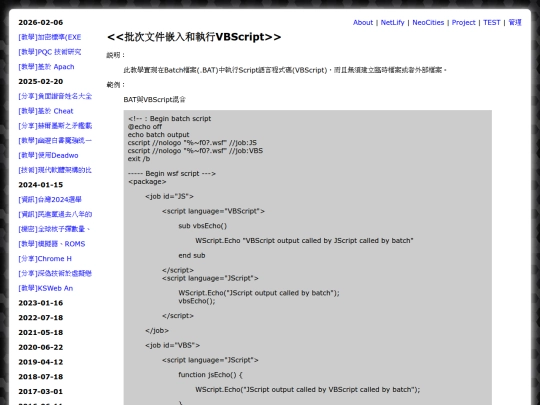The width and height of the screenshot is (540, 405).
Task: Open the [教學]使用Deadwo article link
Action: 48,155
